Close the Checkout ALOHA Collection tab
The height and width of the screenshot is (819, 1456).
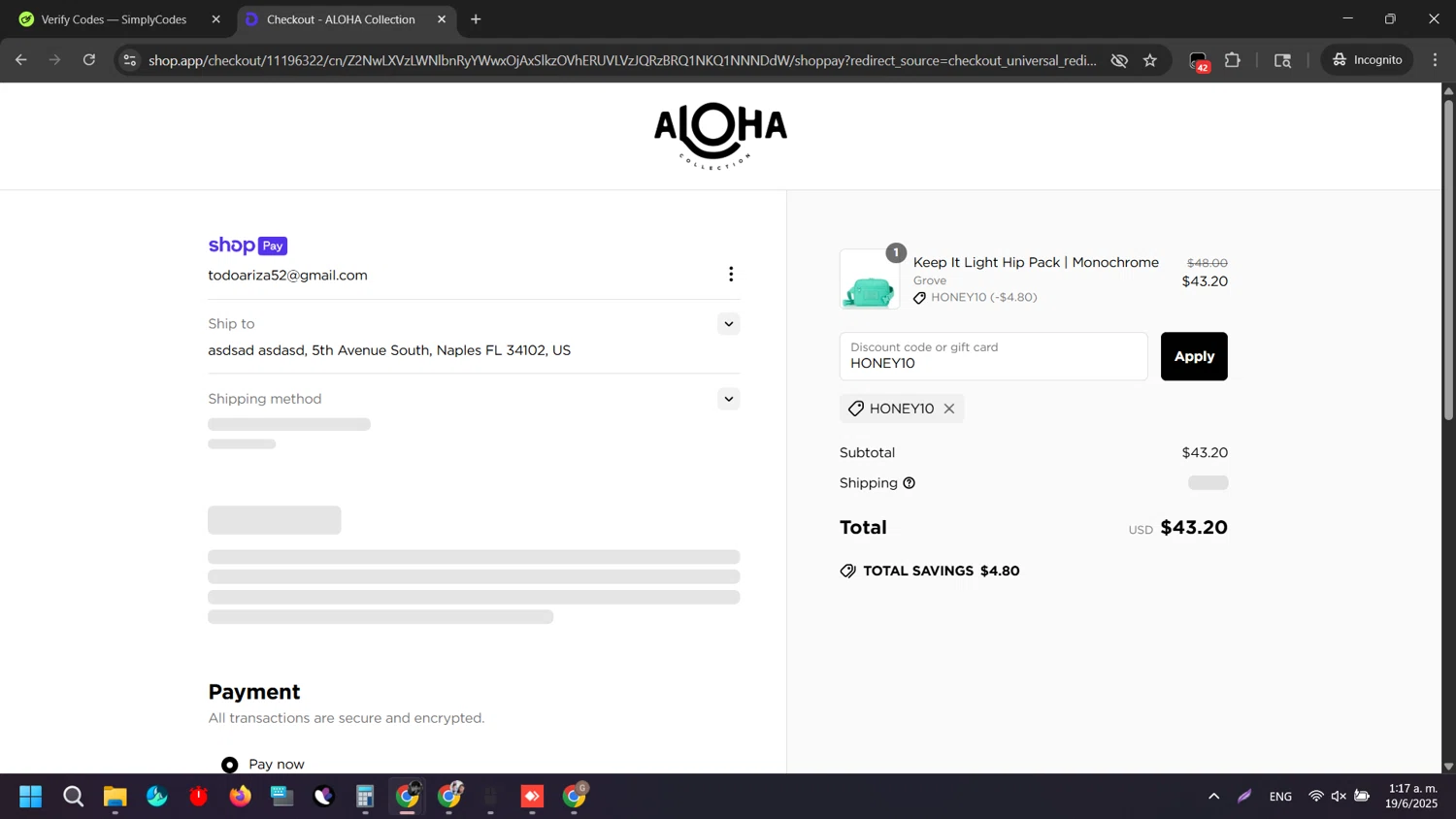[x=442, y=19]
